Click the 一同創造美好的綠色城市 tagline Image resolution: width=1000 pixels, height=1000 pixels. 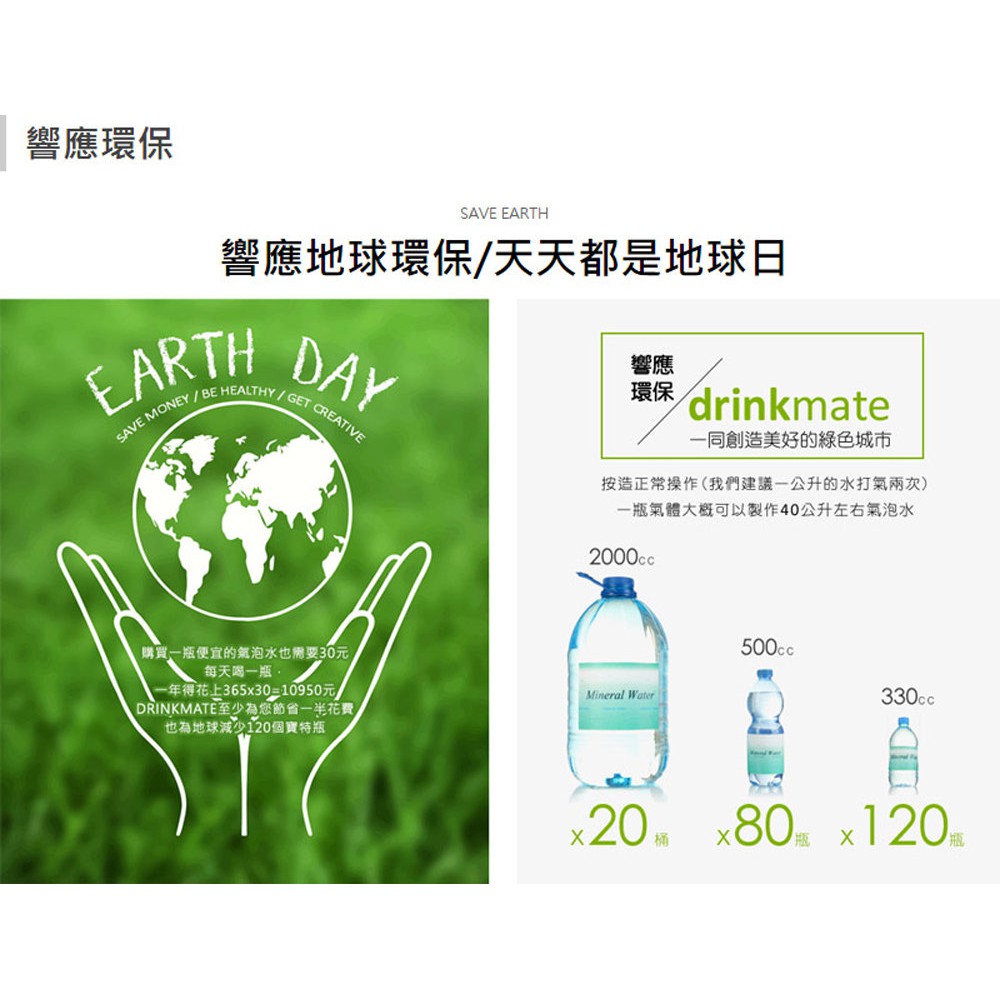click(791, 440)
